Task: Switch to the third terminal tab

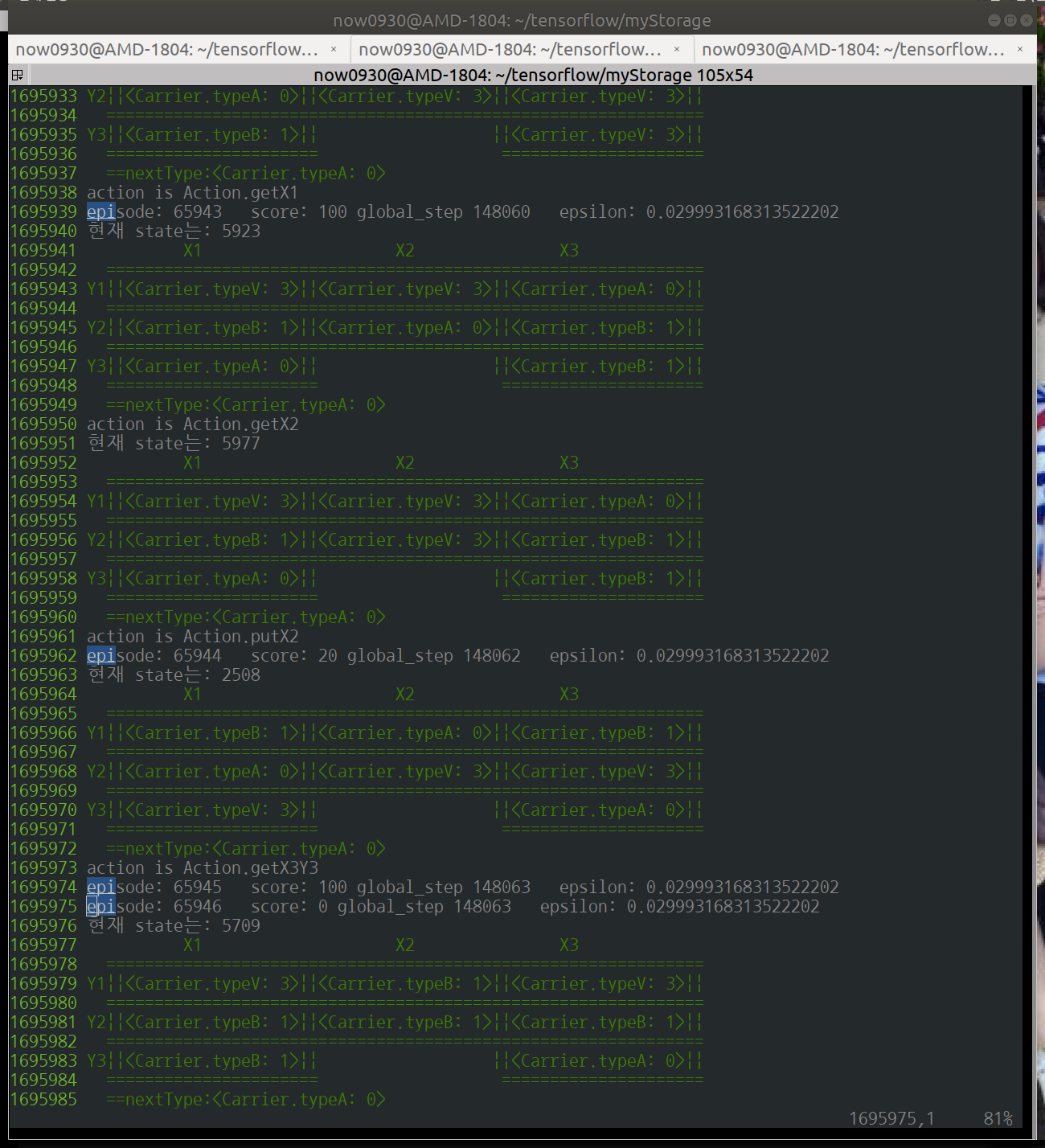Action: pyautogui.click(x=853, y=49)
